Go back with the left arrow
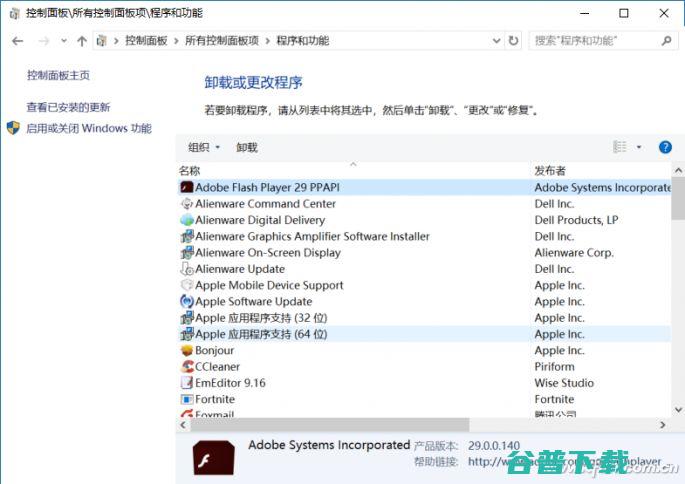Viewport: 685px width, 484px height. click(17, 41)
